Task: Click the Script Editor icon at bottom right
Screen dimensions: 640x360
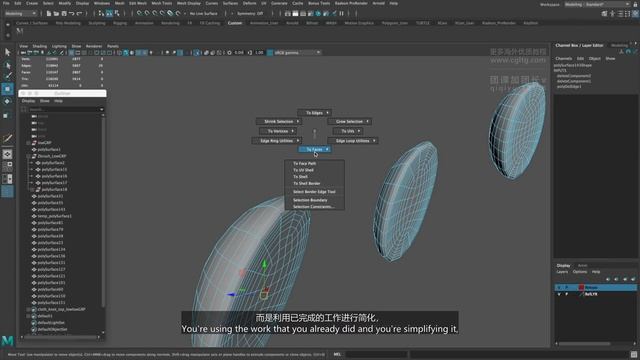Action: pyautogui.click(x=634, y=354)
